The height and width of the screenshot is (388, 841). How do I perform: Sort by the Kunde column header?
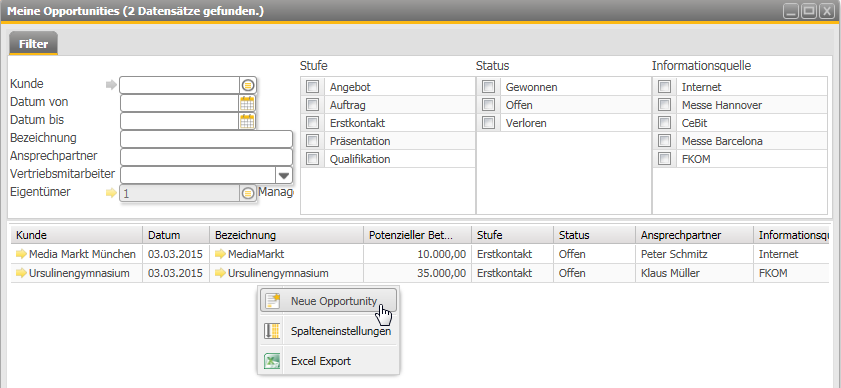click(77, 235)
